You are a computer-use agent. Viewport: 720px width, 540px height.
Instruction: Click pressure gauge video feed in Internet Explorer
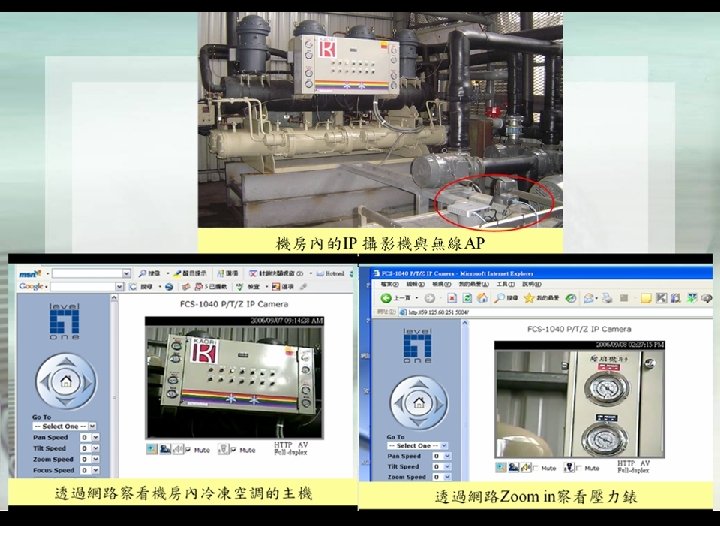579,399
